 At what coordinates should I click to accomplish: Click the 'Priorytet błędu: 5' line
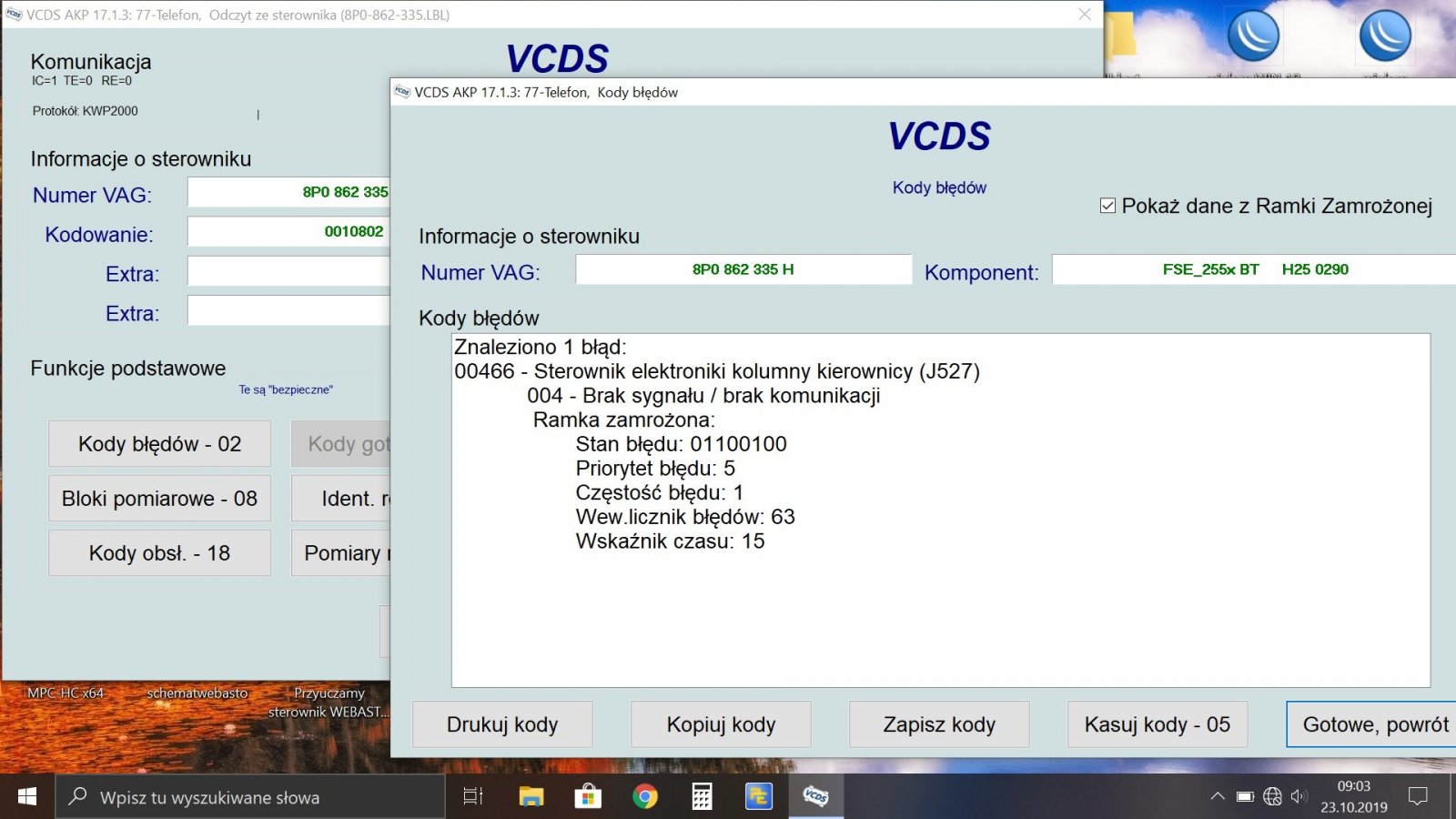point(655,469)
